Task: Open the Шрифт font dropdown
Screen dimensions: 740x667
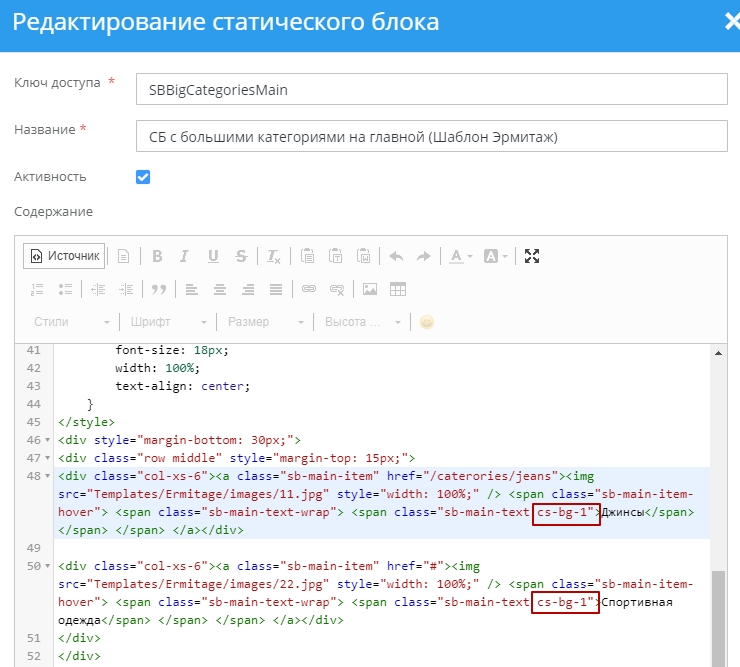Action: click(169, 322)
